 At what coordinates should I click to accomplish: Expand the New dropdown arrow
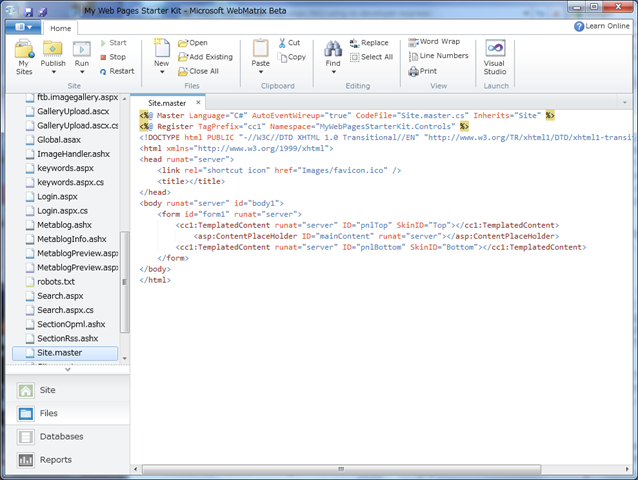pyautogui.click(x=162, y=72)
